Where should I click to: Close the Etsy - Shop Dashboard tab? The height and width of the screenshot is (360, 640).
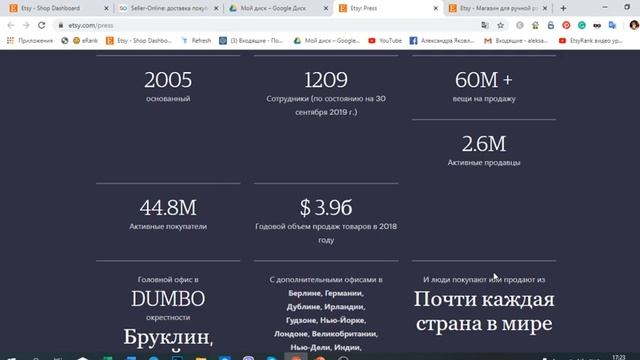(x=106, y=8)
